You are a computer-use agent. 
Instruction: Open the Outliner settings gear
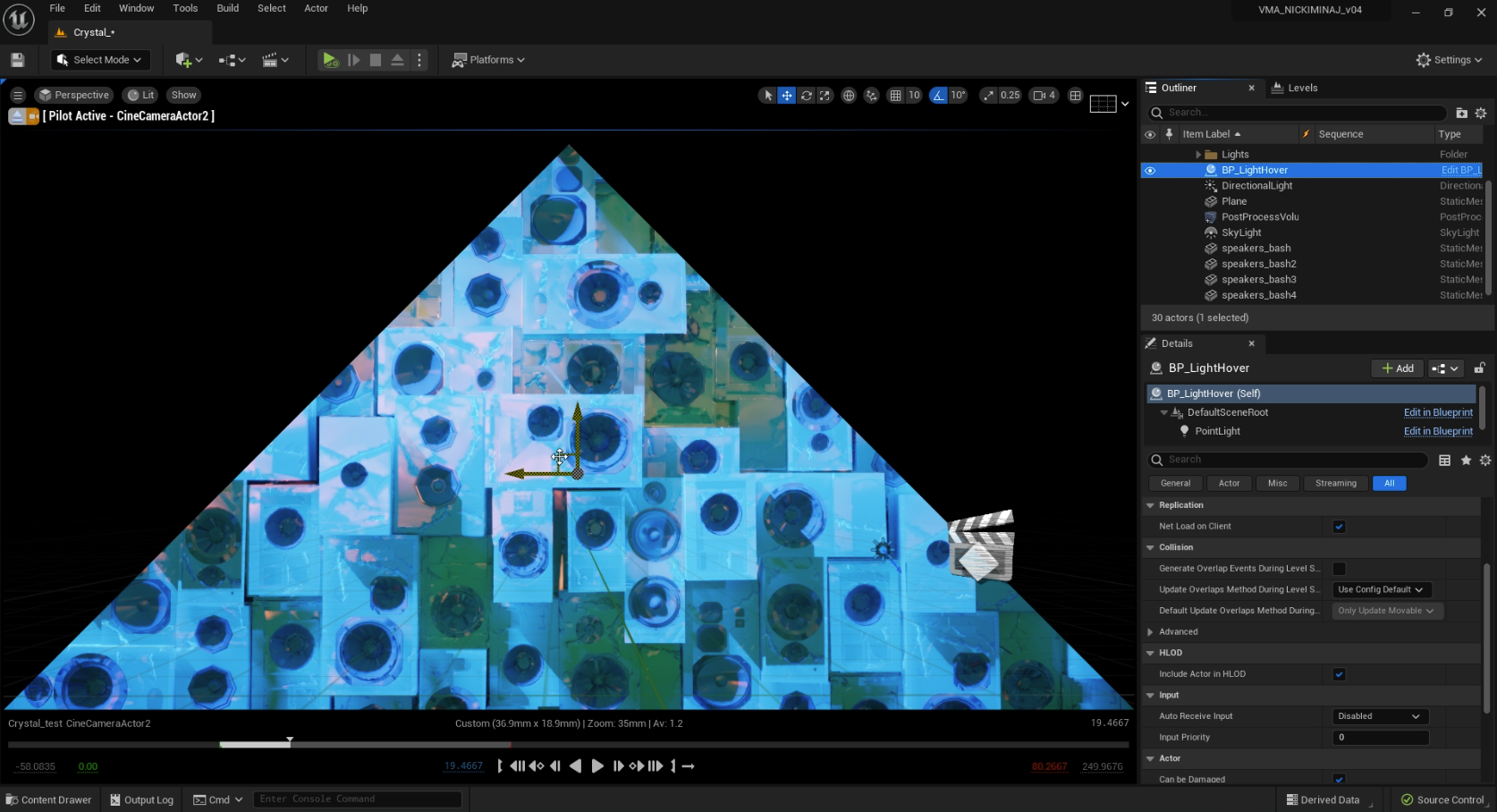(x=1481, y=113)
